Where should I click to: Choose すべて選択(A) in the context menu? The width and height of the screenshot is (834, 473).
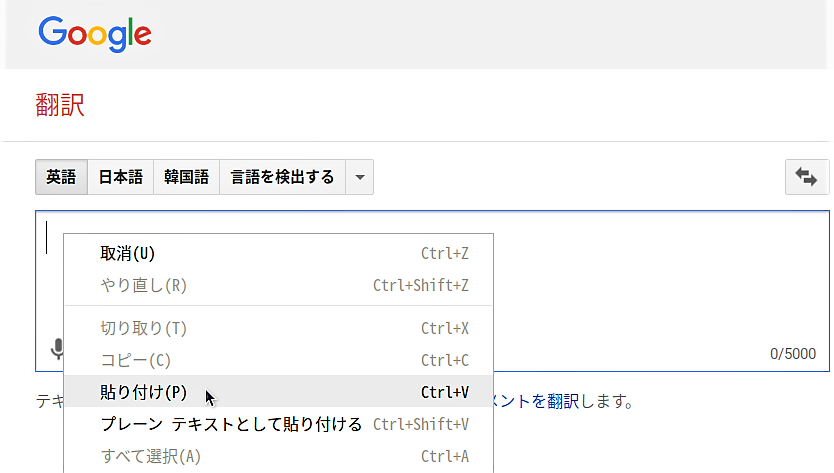point(279,456)
